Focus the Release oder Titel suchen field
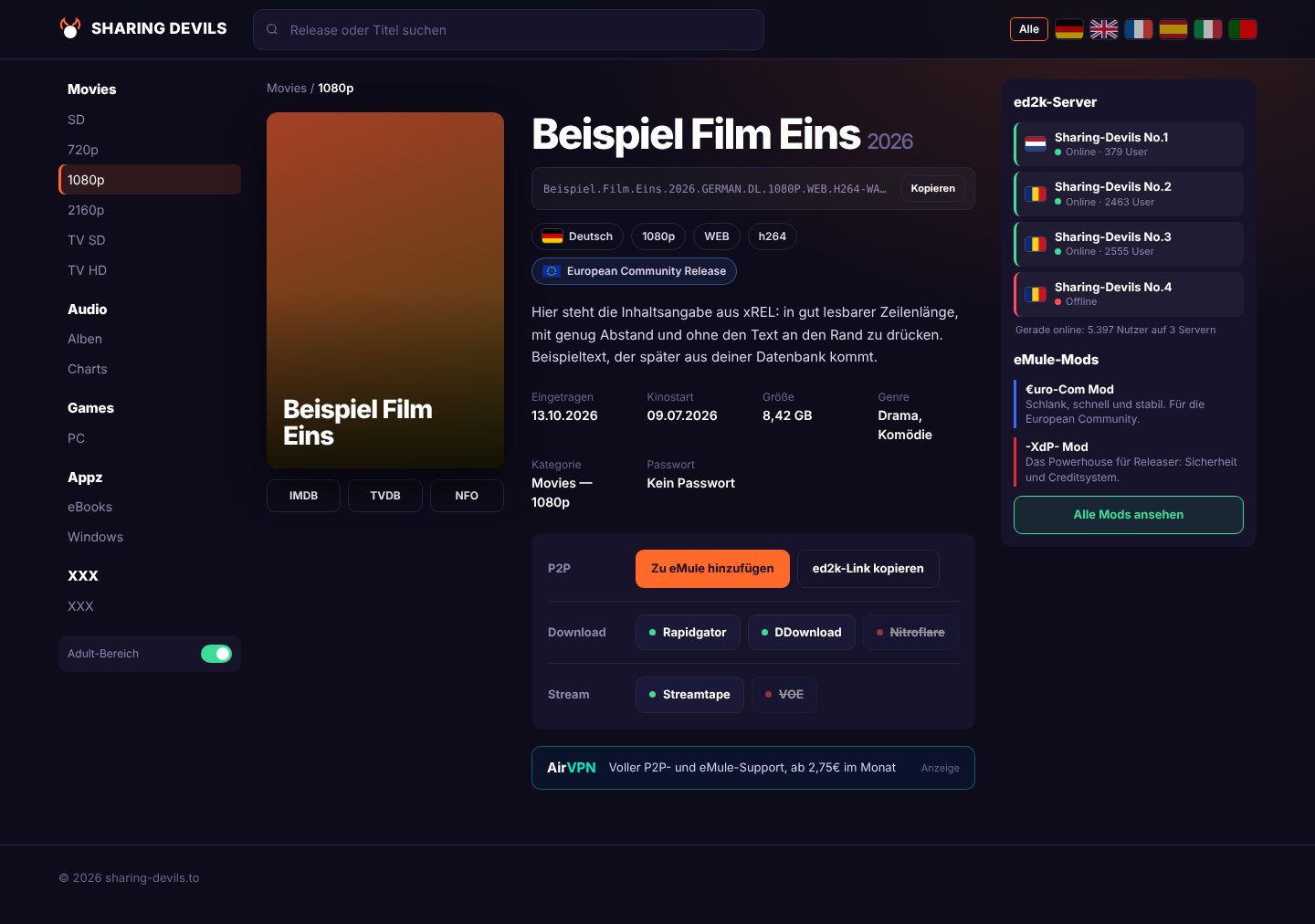The height and width of the screenshot is (924, 1315). coord(509,29)
